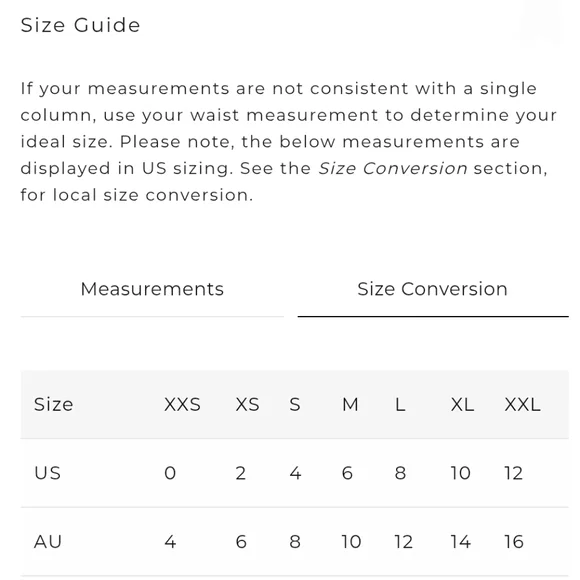This screenshot has width=580, height=580.
Task: Select AU size 16 under XXL
Action: [x=514, y=542]
